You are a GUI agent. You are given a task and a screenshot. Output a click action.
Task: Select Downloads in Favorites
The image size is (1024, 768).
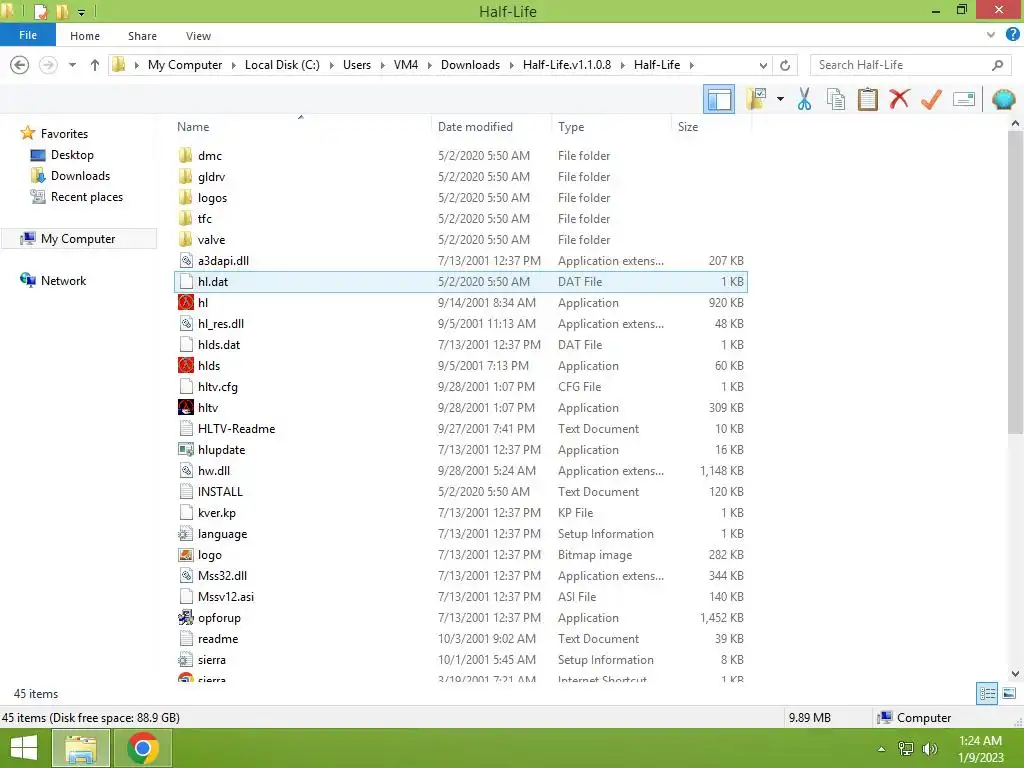pyautogui.click(x=80, y=176)
